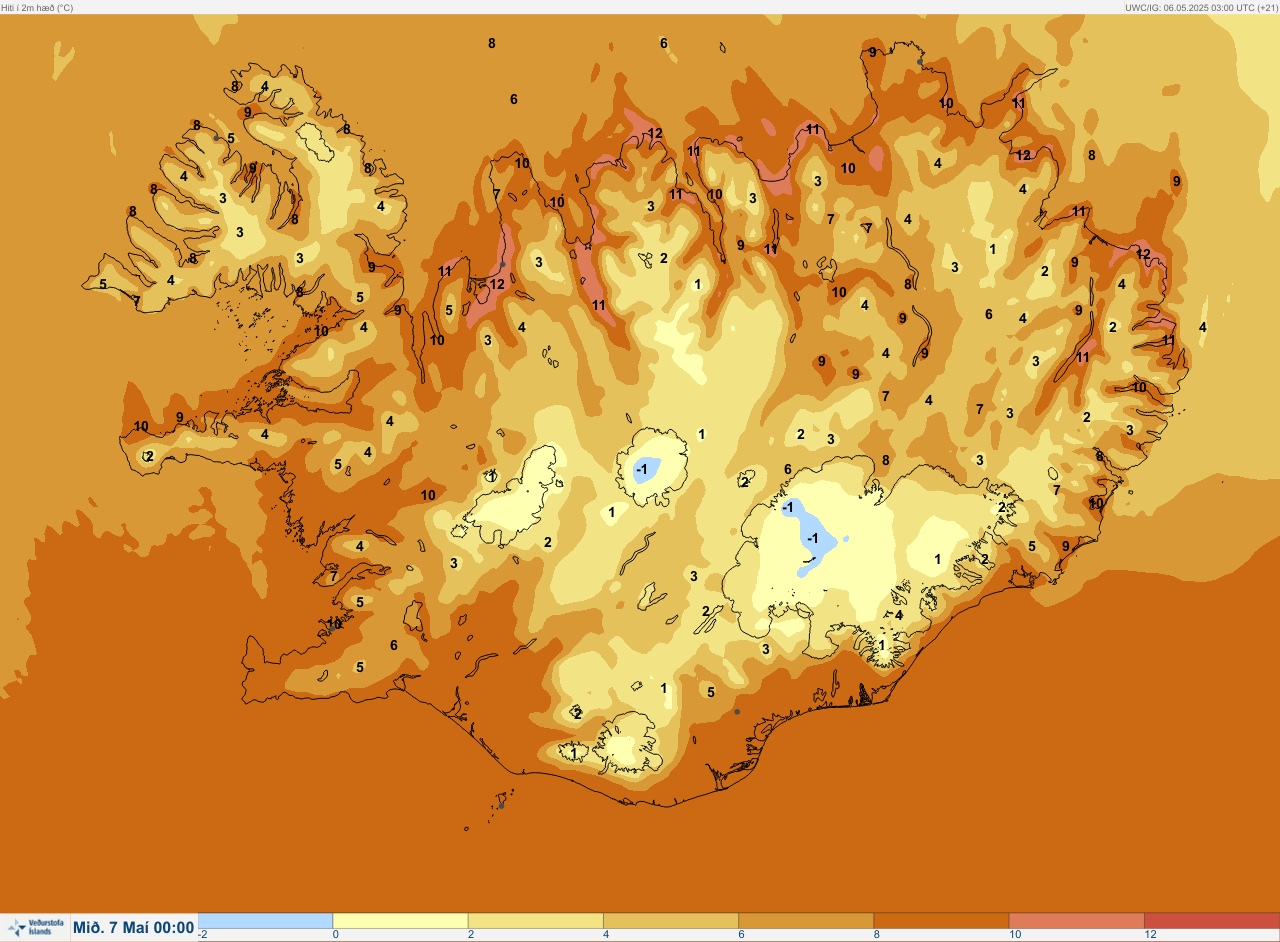The image size is (1280, 942).
Task: Select the 6 to 8 legend color swatch
Action: [x=806, y=920]
